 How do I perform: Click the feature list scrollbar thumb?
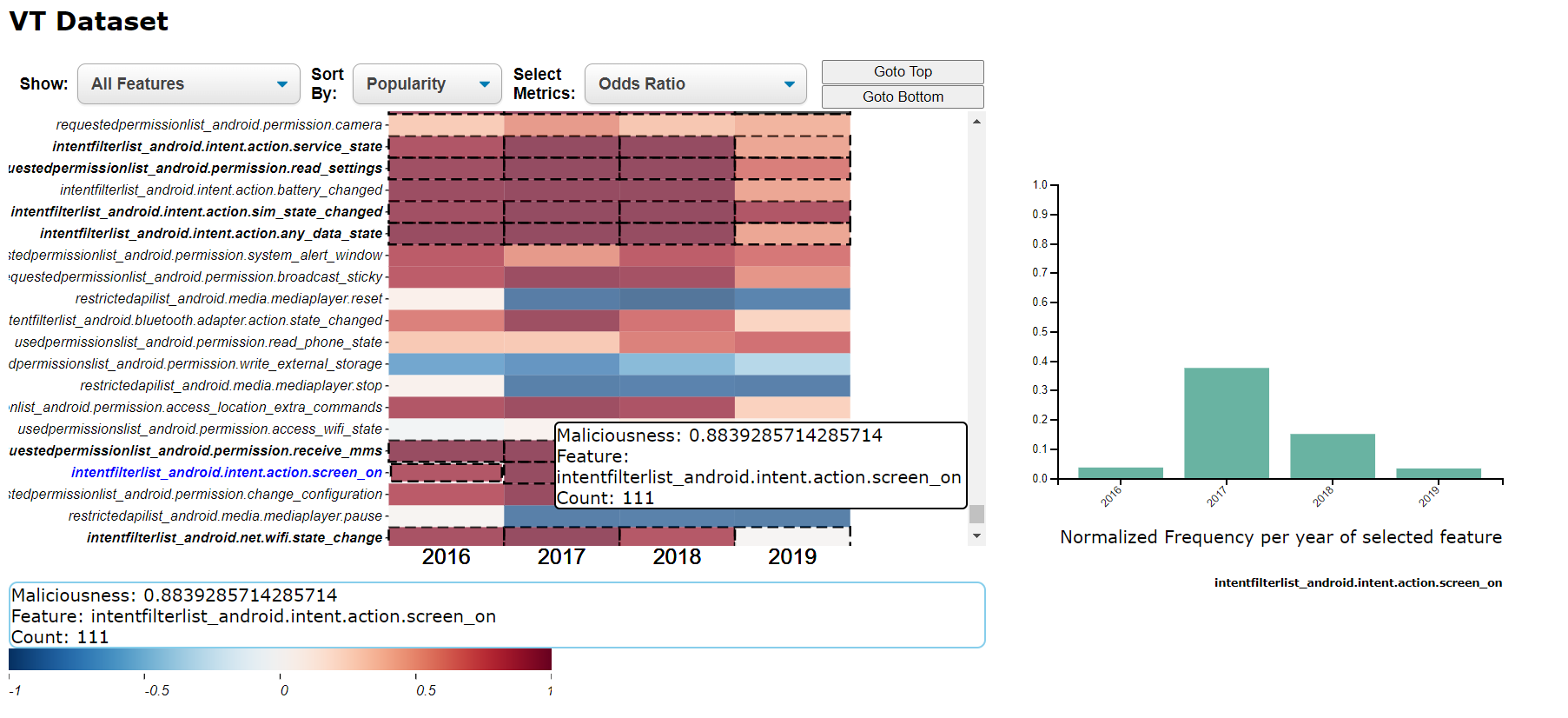pos(976,514)
